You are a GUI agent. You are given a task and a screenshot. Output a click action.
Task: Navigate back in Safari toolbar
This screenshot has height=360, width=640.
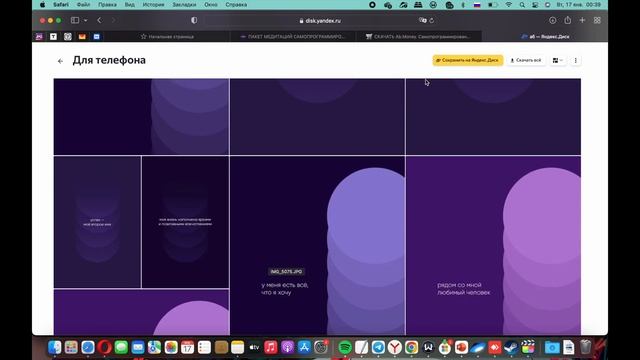(99, 20)
